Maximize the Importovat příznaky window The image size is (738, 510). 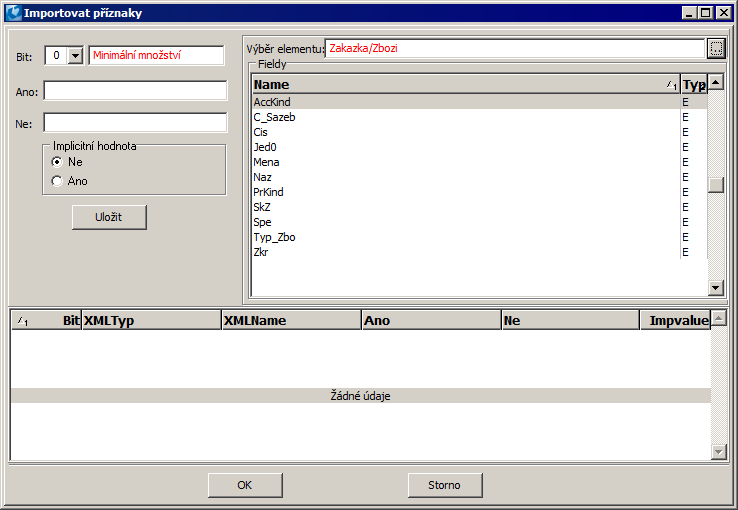pos(705,13)
